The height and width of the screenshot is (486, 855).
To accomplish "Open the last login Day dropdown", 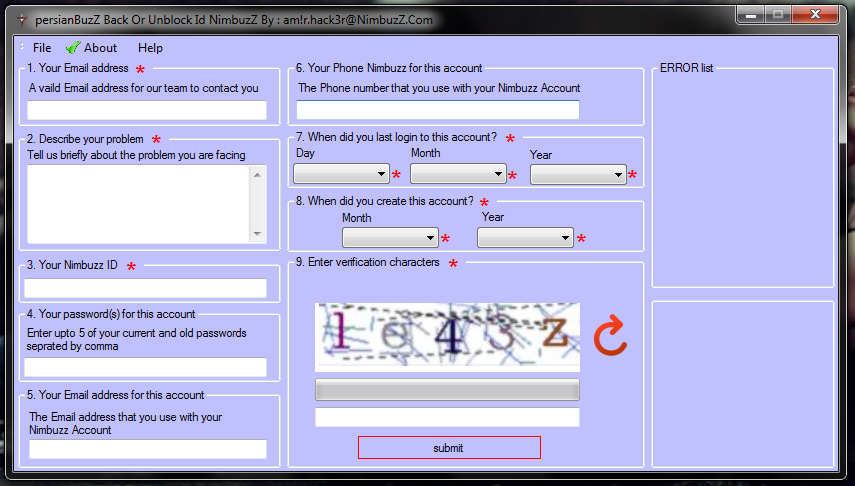I will click(x=341, y=174).
